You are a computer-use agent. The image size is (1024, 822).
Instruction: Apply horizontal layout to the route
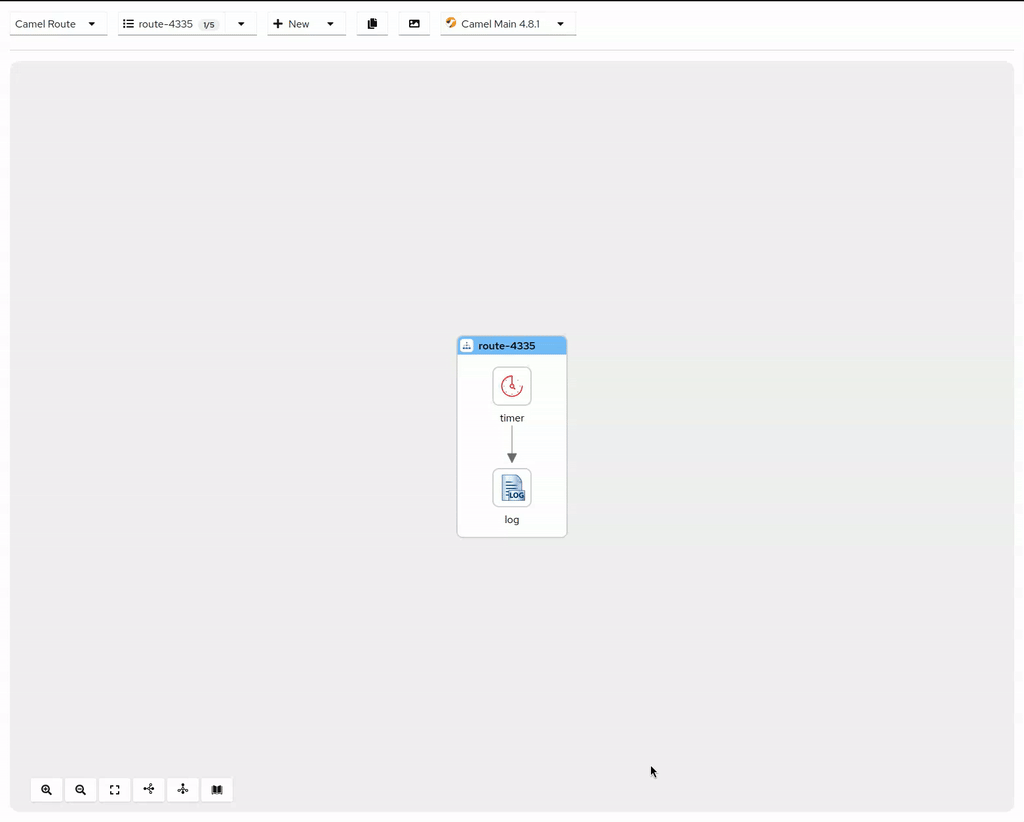(148, 790)
